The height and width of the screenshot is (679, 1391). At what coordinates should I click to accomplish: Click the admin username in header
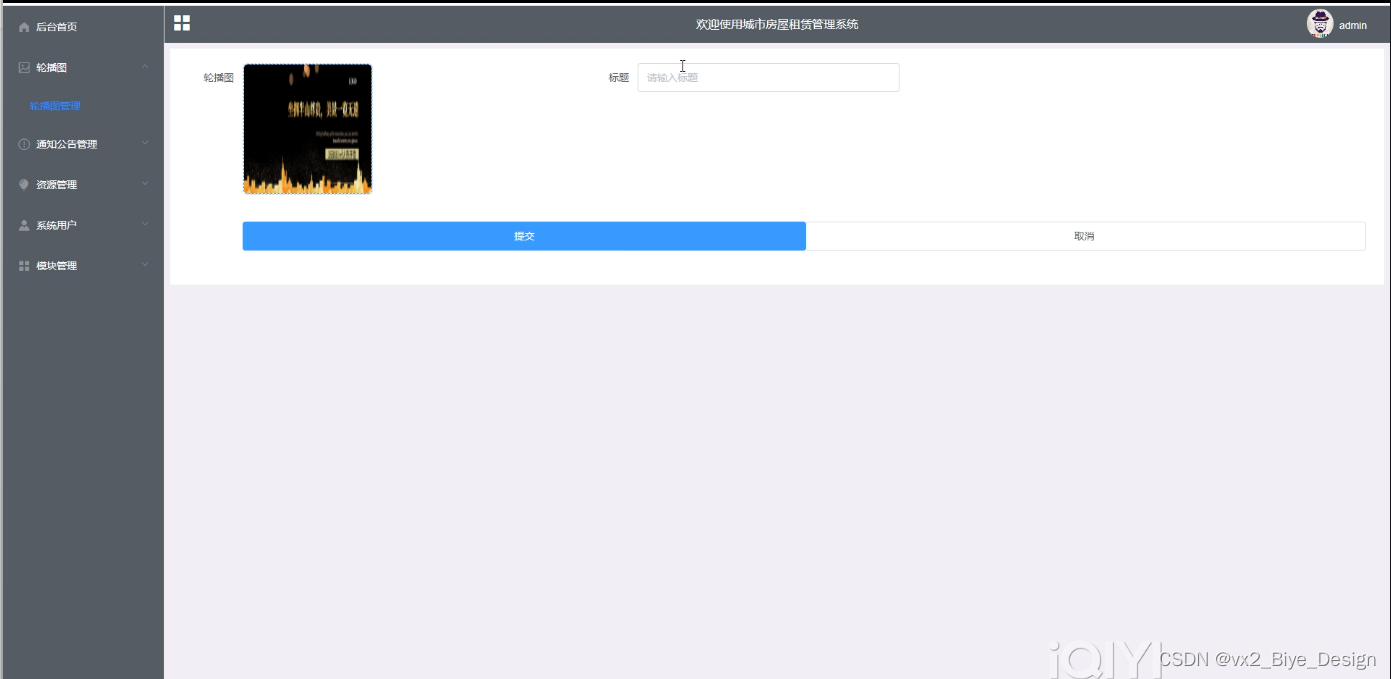click(x=1353, y=26)
